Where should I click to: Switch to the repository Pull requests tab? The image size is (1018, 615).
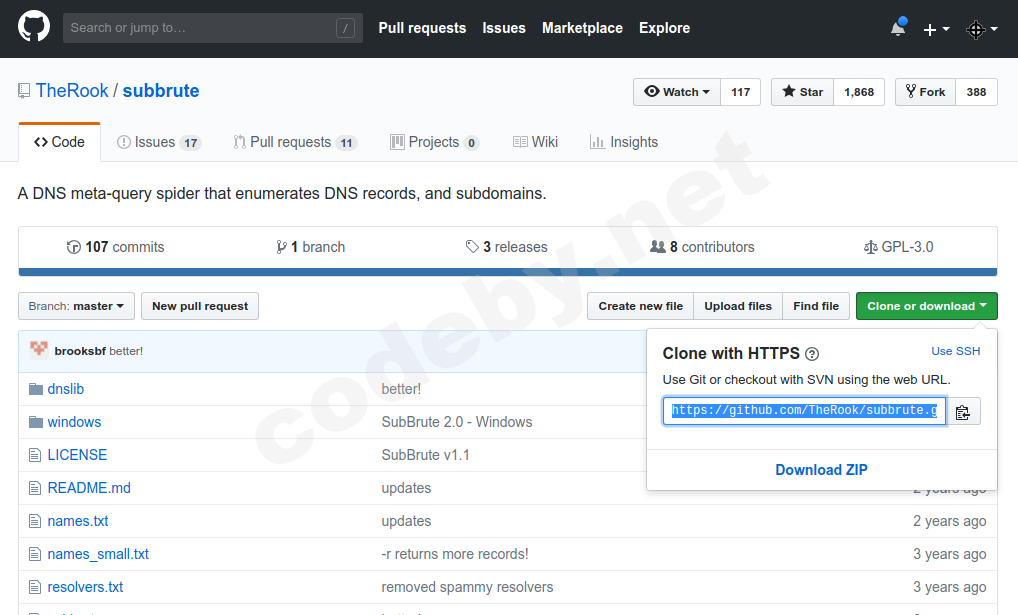click(295, 142)
